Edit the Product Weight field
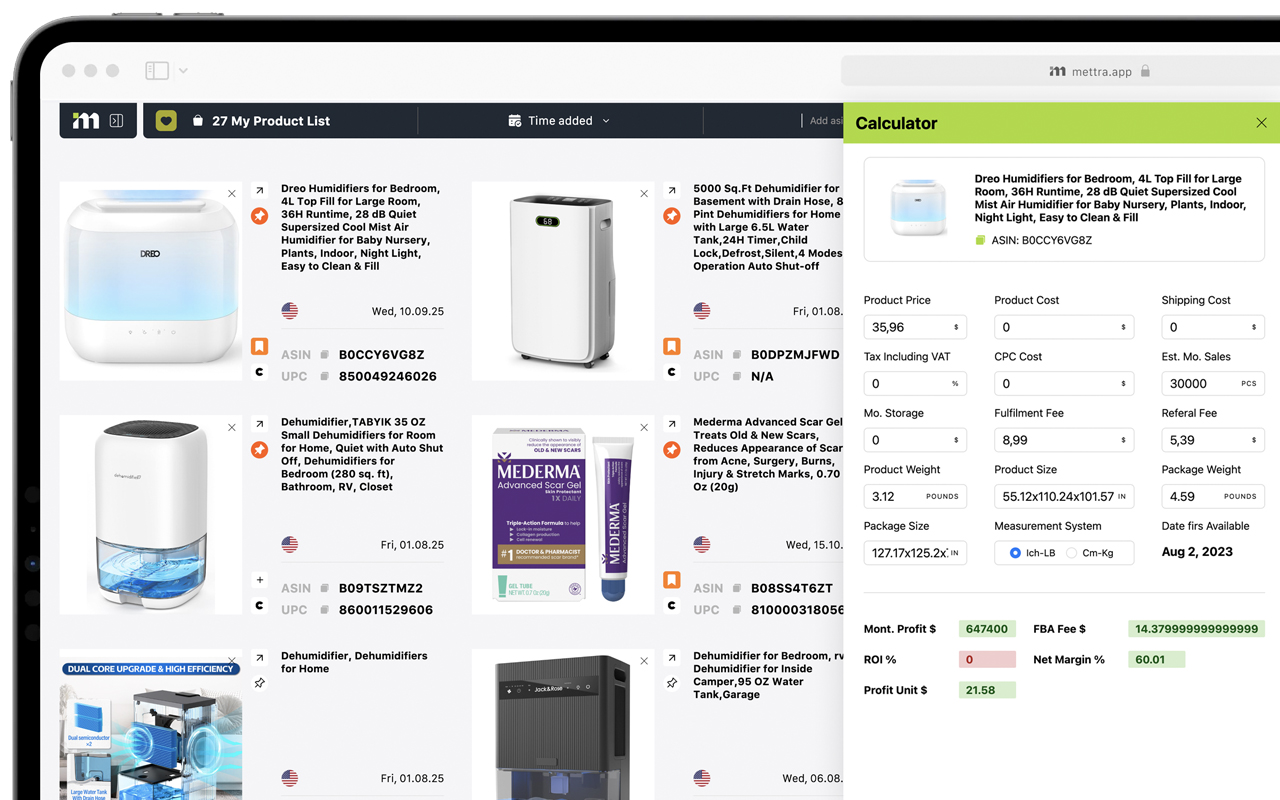 pyautogui.click(x=915, y=496)
